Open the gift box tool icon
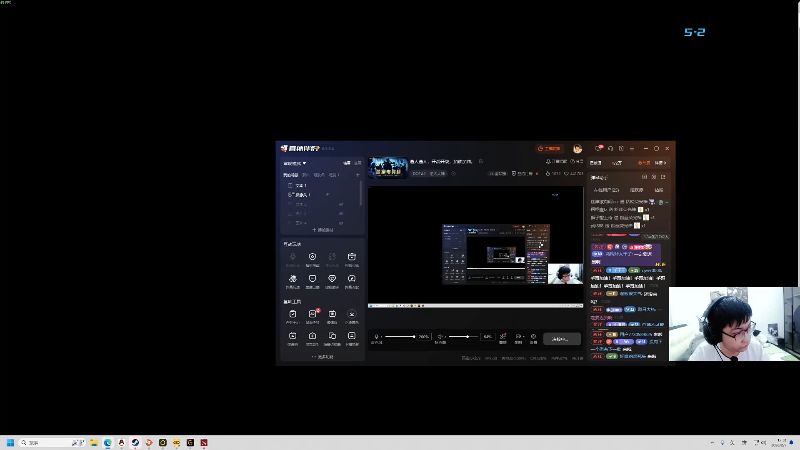Image resolution: width=800 pixels, height=450 pixels. coord(352,257)
